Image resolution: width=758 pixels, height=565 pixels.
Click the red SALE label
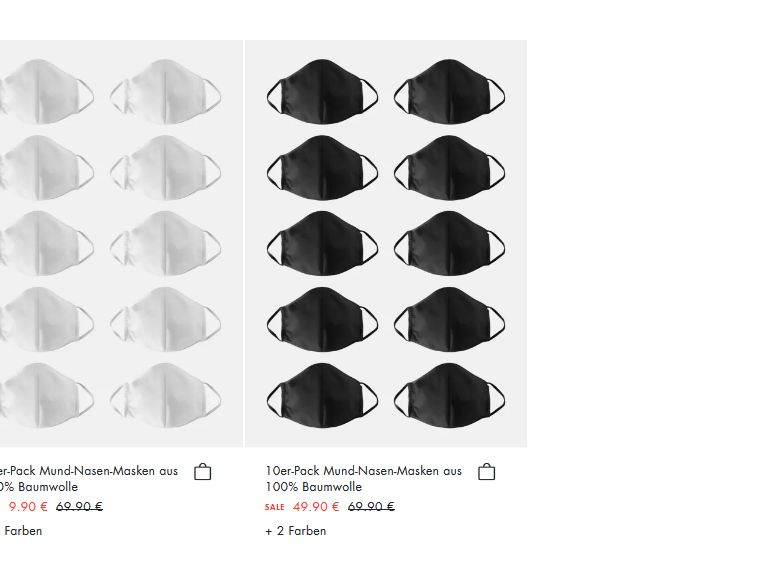[275, 507]
